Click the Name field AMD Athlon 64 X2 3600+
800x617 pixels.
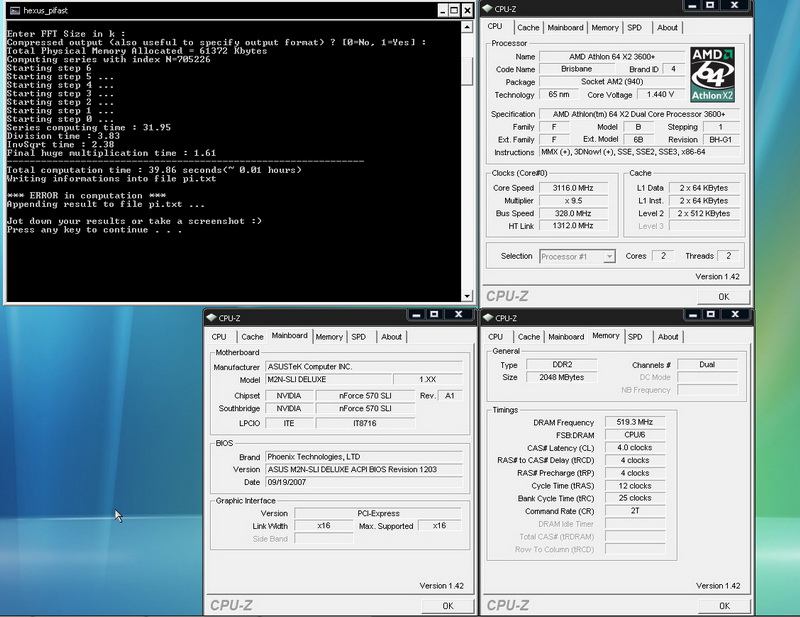612,57
